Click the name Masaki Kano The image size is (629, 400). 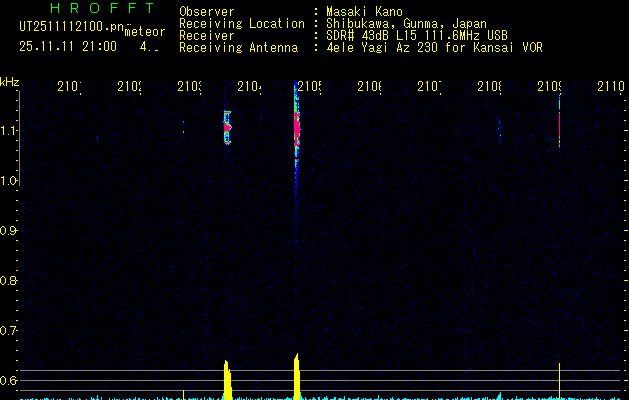pos(364,12)
